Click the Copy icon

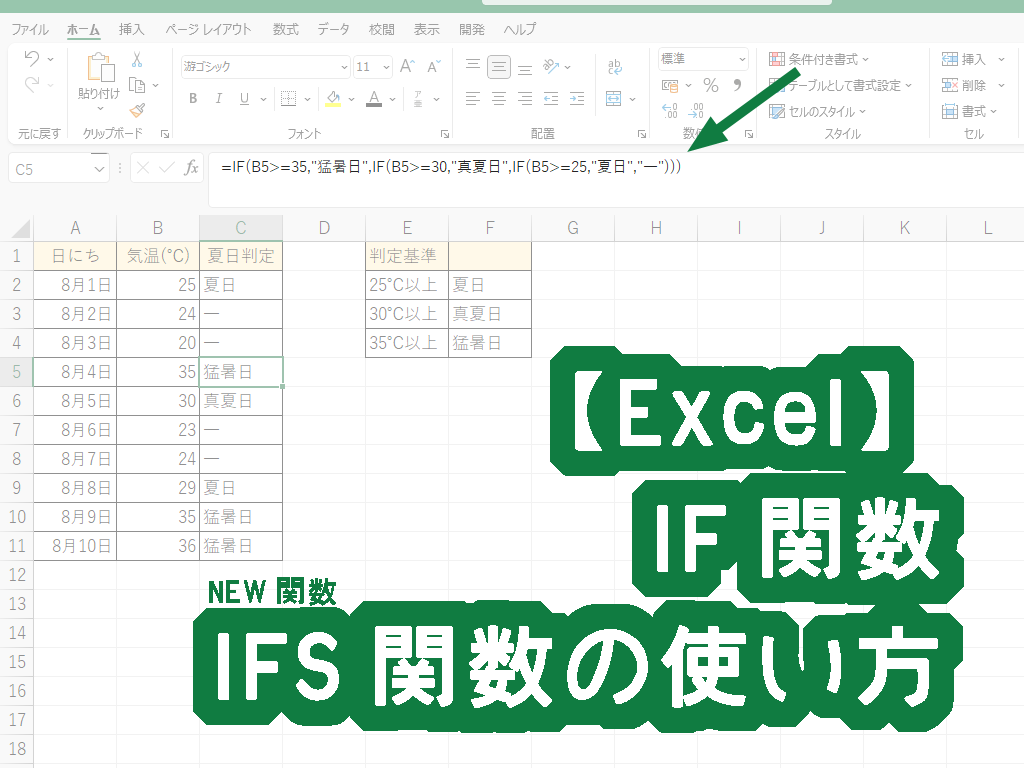[137, 85]
